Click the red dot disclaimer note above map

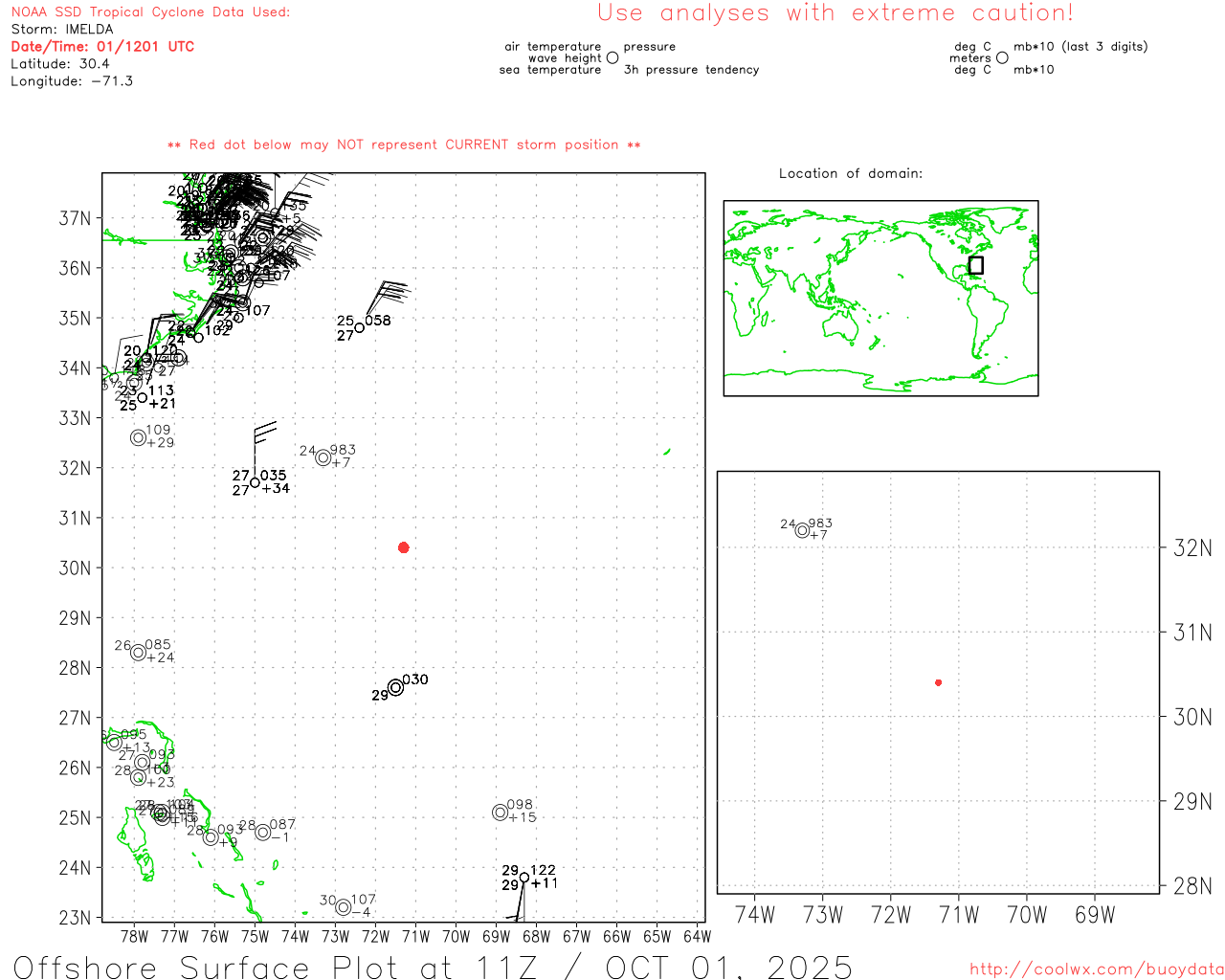pos(404,145)
